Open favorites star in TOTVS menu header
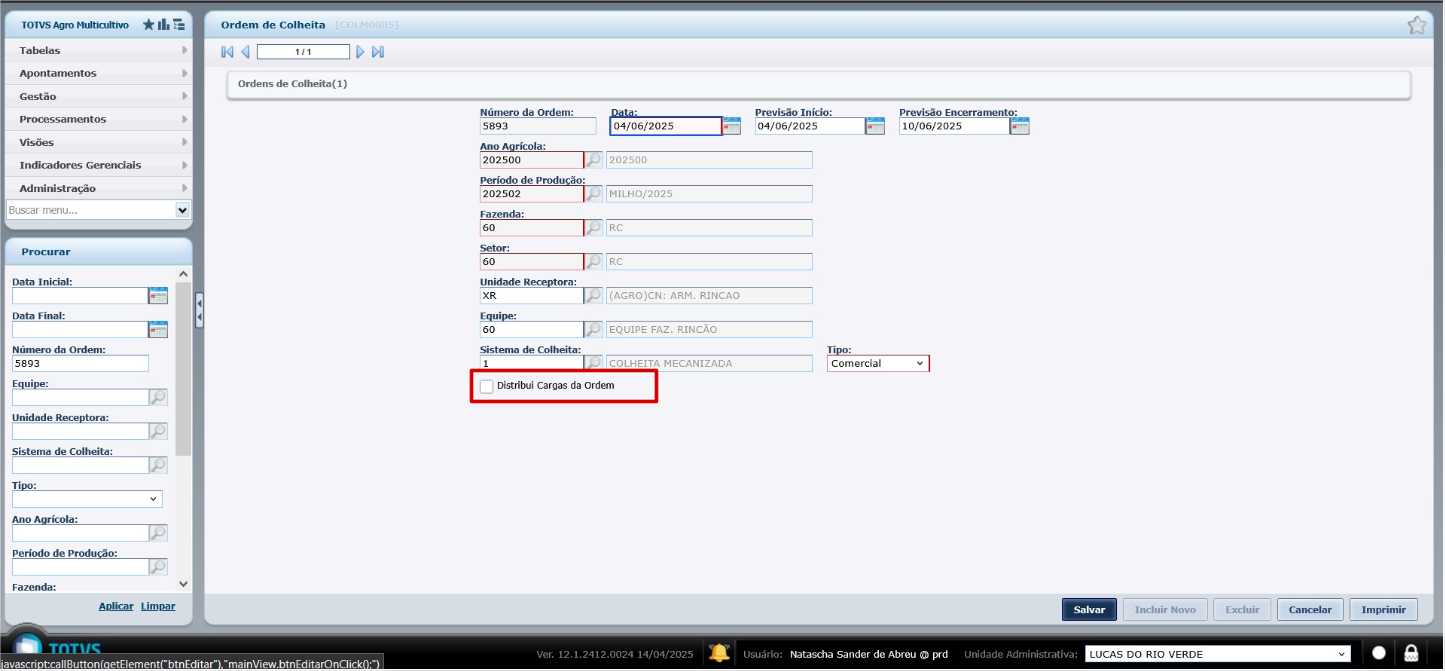Image resolution: width=1445 pixels, height=671 pixels. [x=149, y=24]
